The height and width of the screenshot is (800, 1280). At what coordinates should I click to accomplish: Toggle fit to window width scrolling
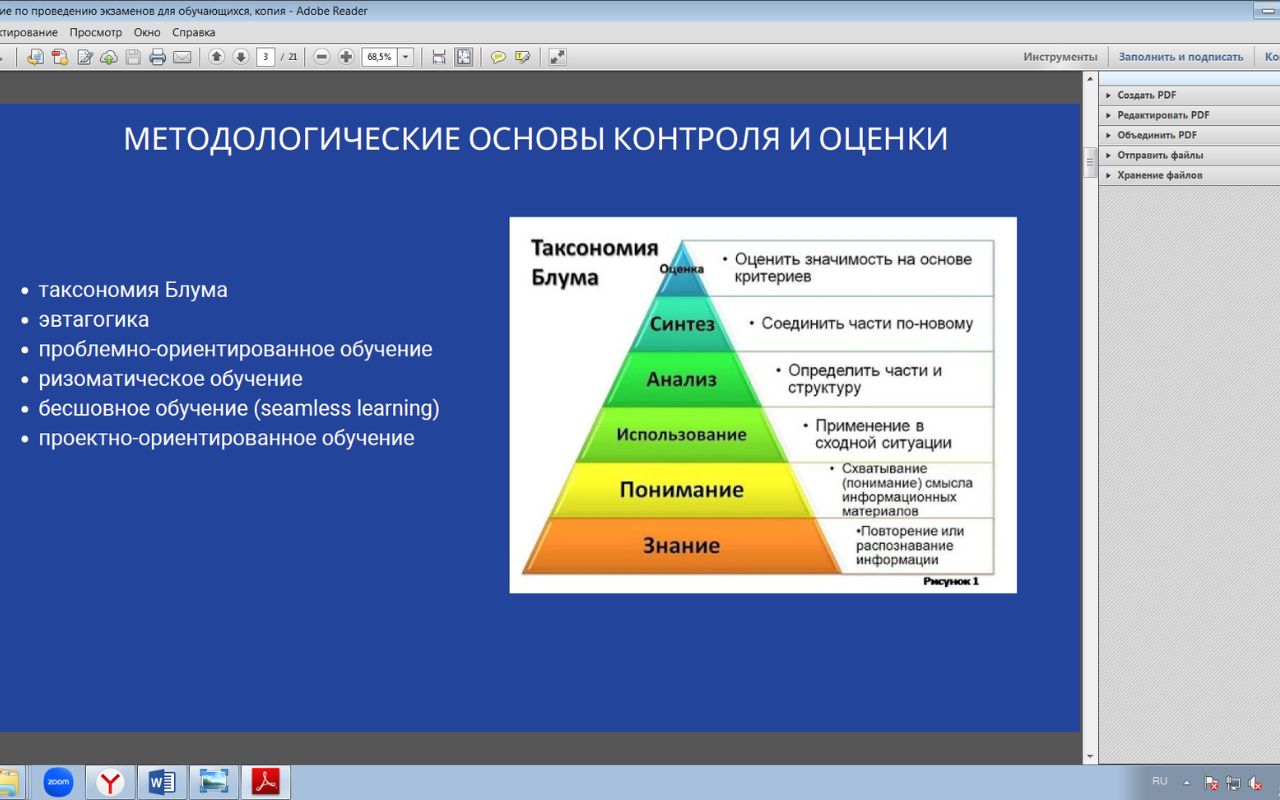click(x=439, y=57)
